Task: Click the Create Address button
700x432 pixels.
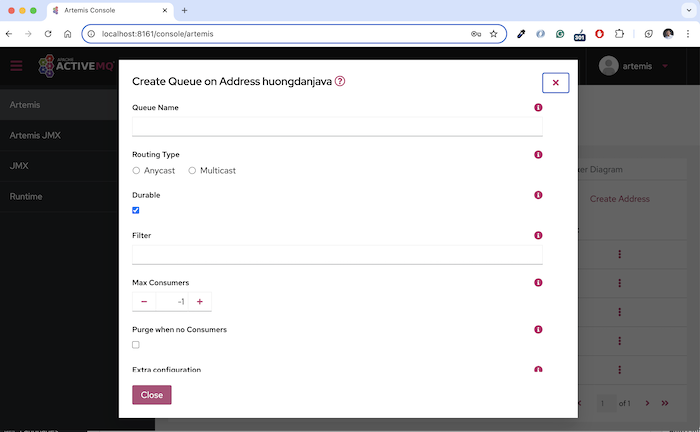Action: [x=620, y=199]
